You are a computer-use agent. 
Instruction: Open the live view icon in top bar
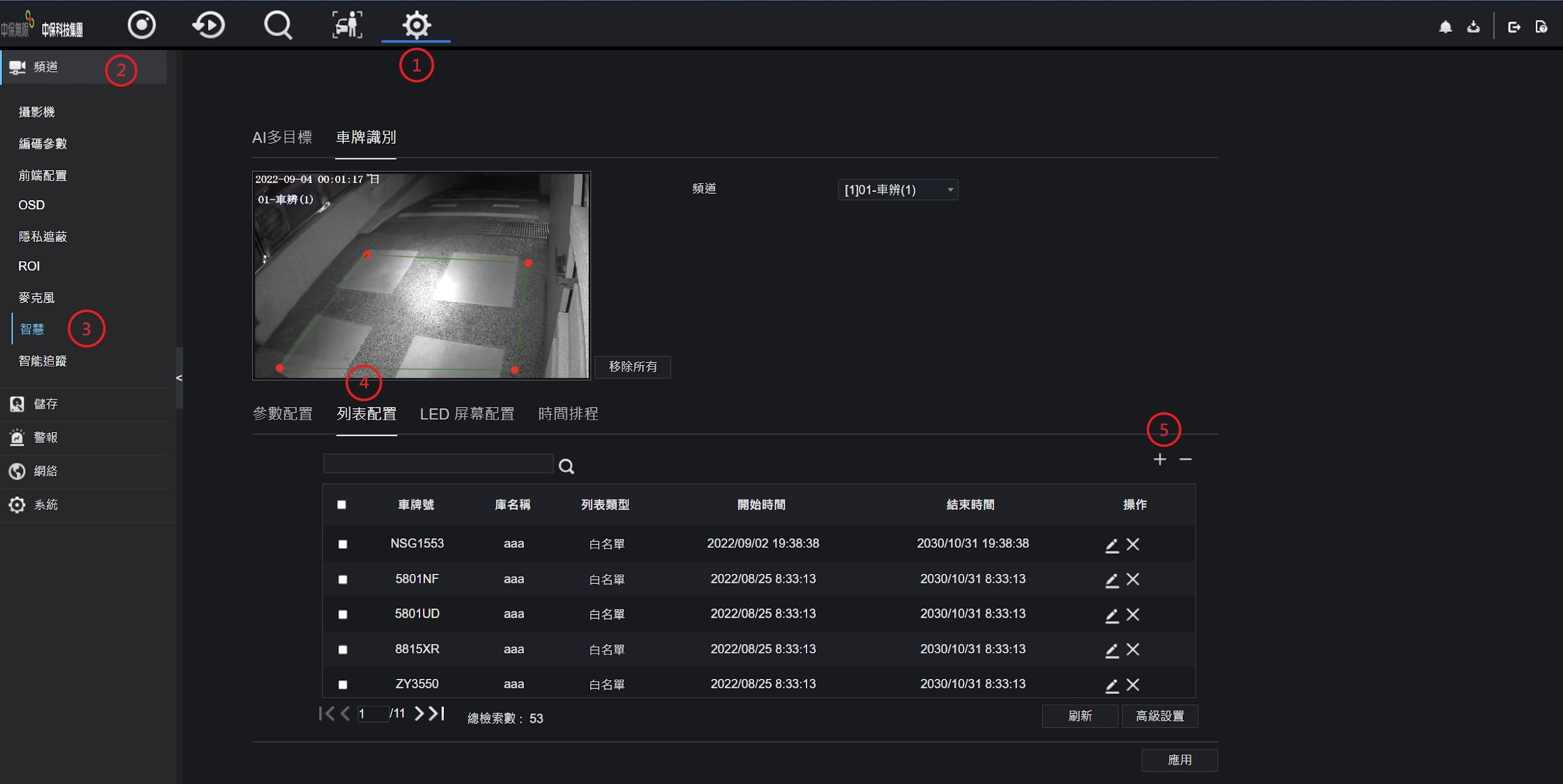click(x=141, y=25)
